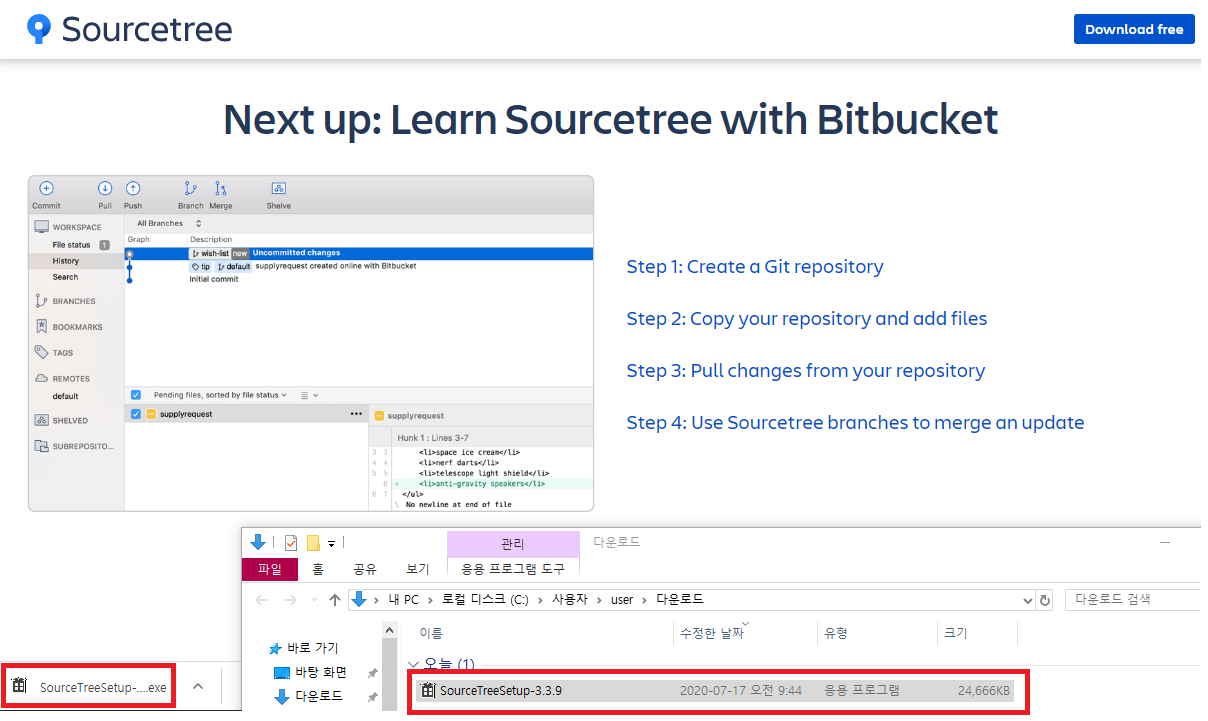Expand chevron after user breadcrumb
This screenshot has width=1208, height=721.
(x=645, y=600)
